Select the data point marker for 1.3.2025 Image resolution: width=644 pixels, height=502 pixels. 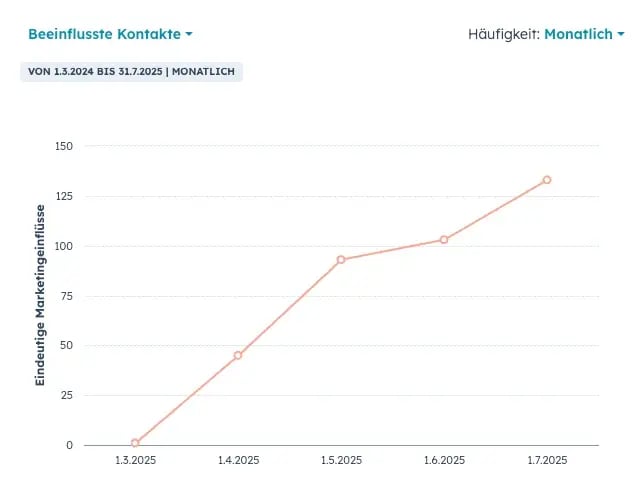point(135,443)
